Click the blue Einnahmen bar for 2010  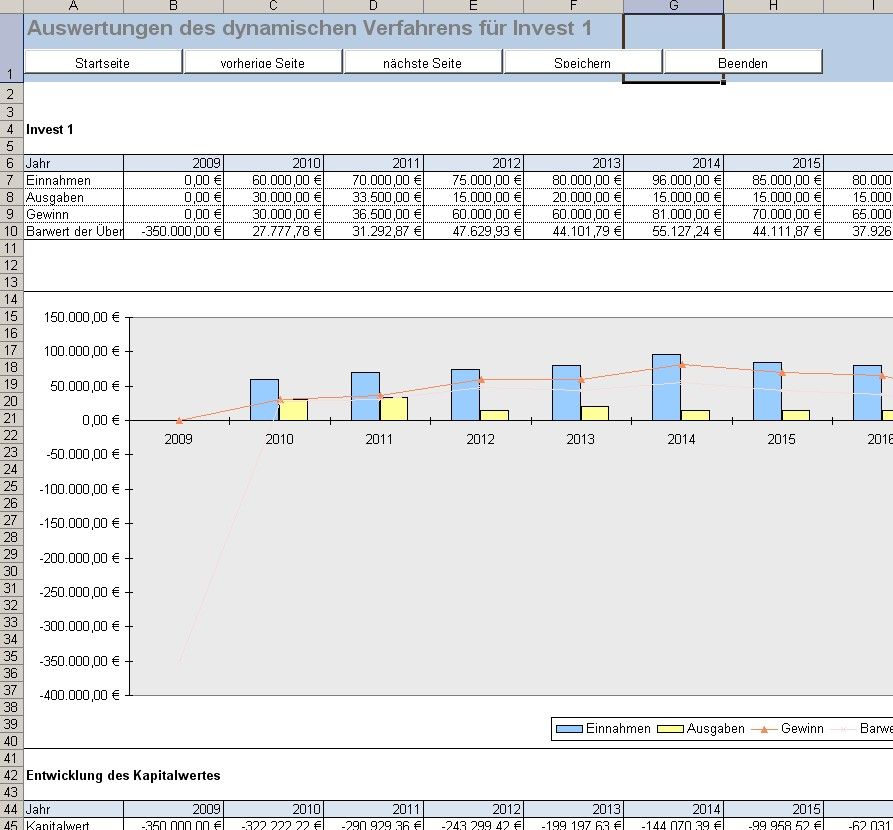point(264,400)
